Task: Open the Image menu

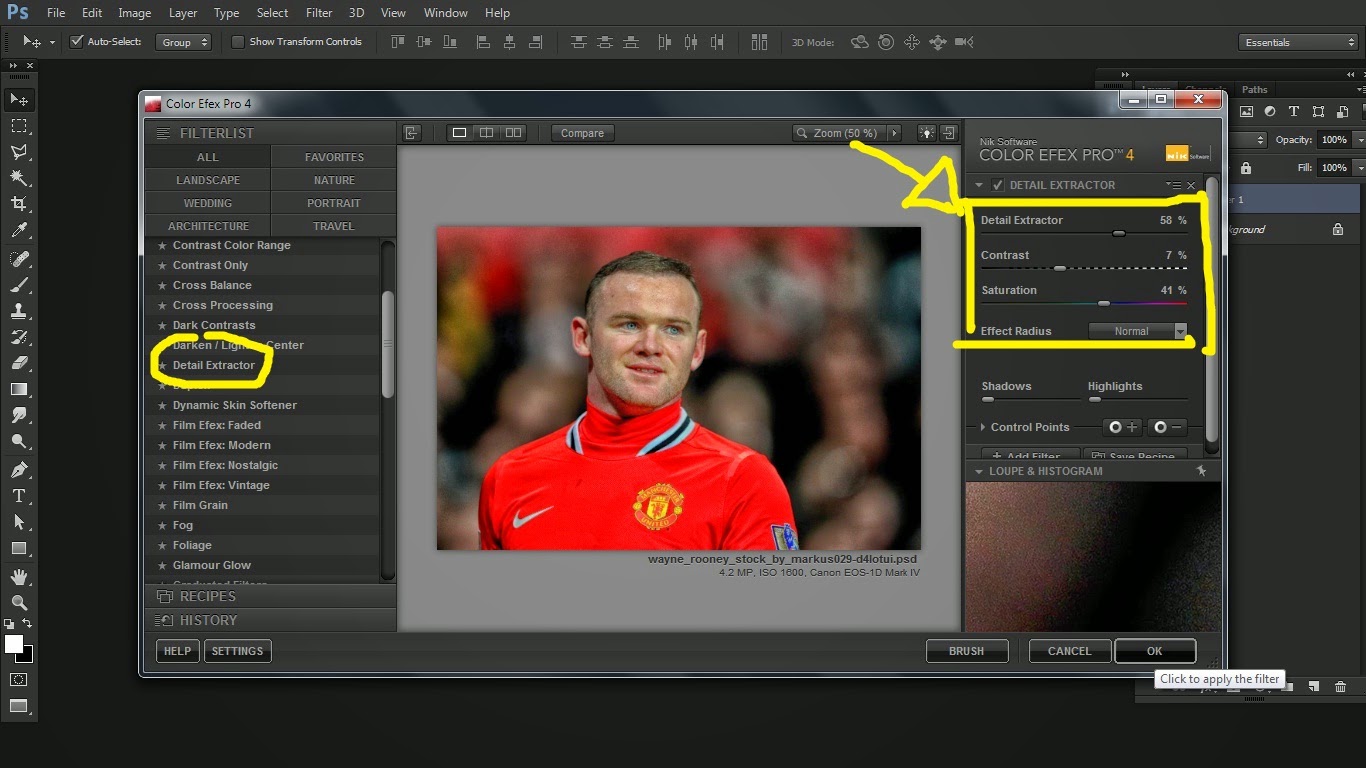Action: 135,13
